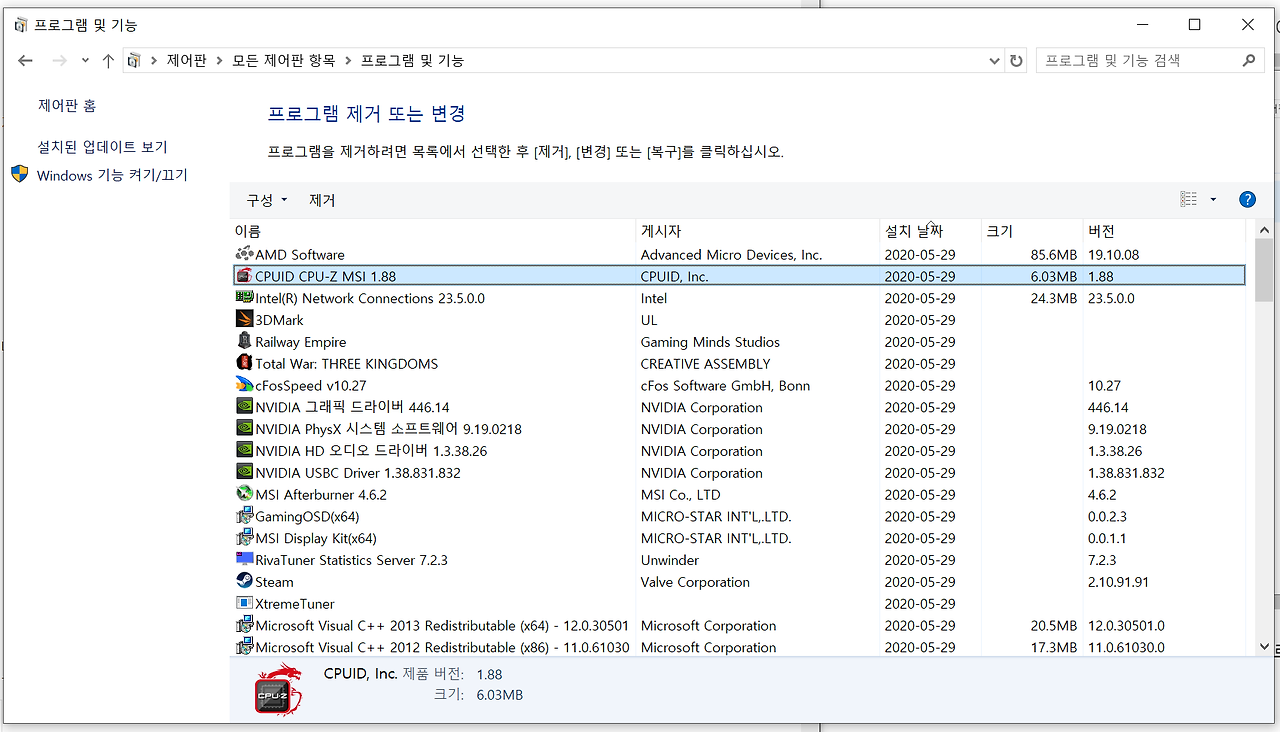The image size is (1280, 732).
Task: Click the MSI Display Kit(x64) icon
Action: pos(244,538)
